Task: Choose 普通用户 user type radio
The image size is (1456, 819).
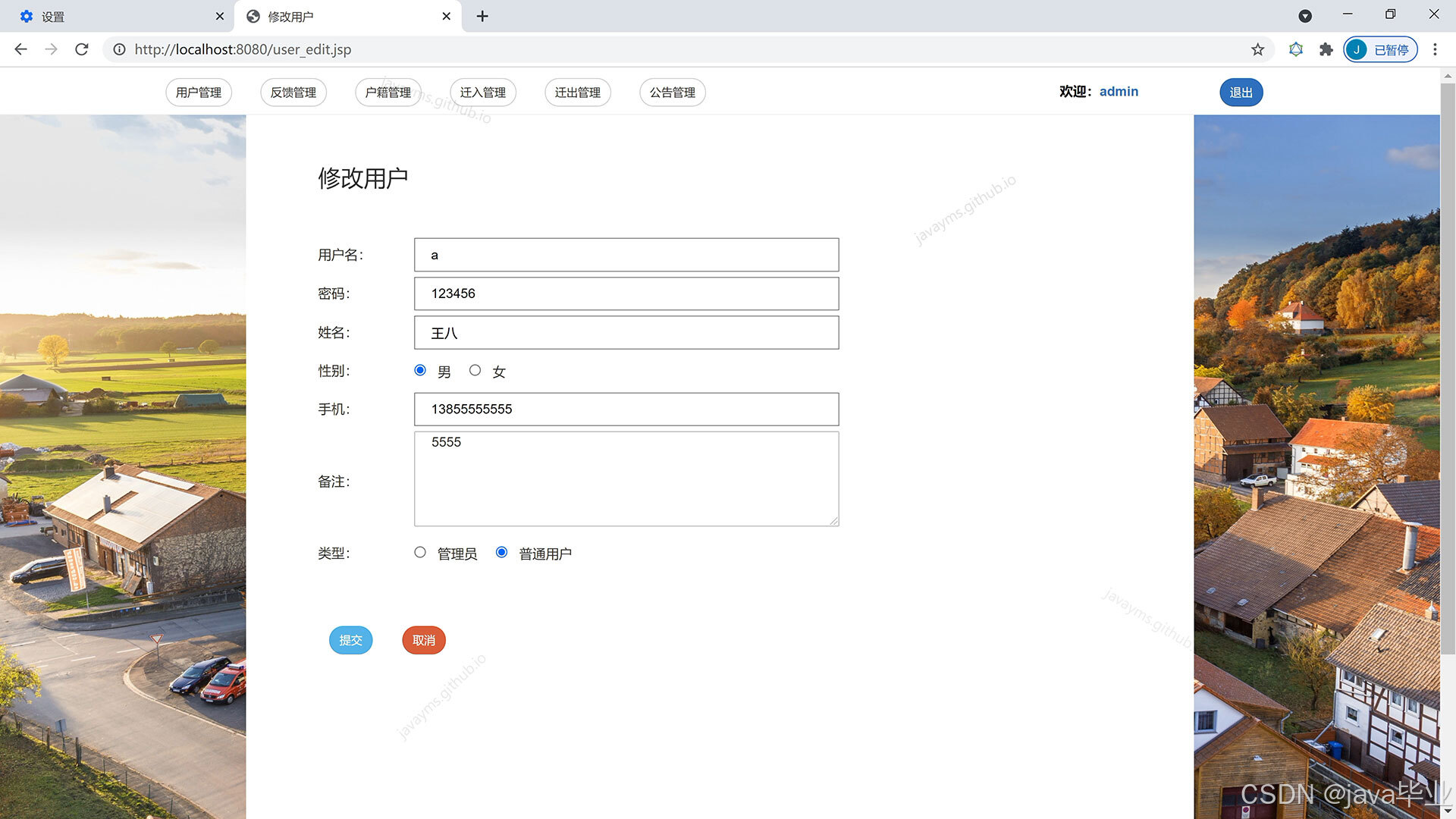Action: 501,552
